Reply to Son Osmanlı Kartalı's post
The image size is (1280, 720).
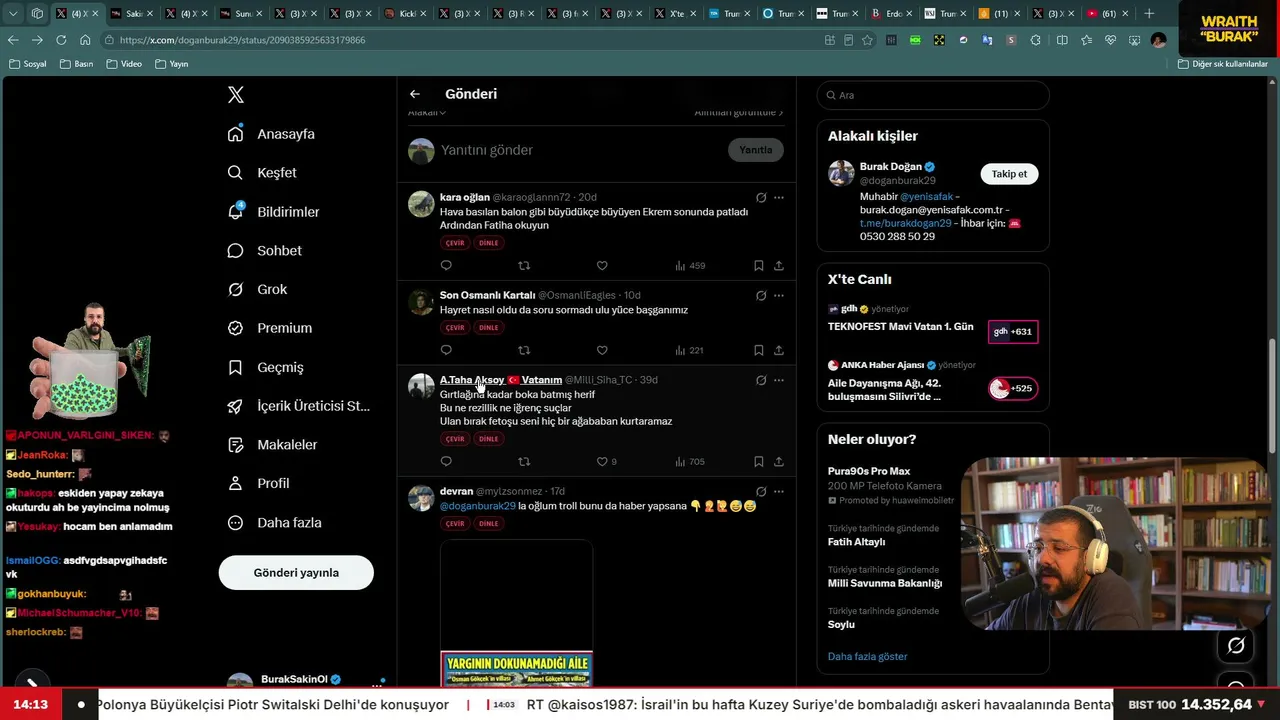click(446, 350)
